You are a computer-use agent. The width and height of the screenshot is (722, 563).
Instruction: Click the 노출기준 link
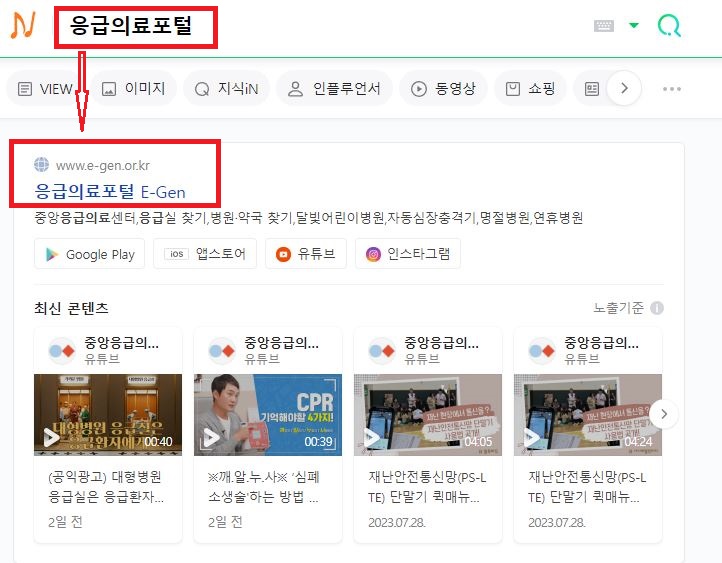pos(618,308)
